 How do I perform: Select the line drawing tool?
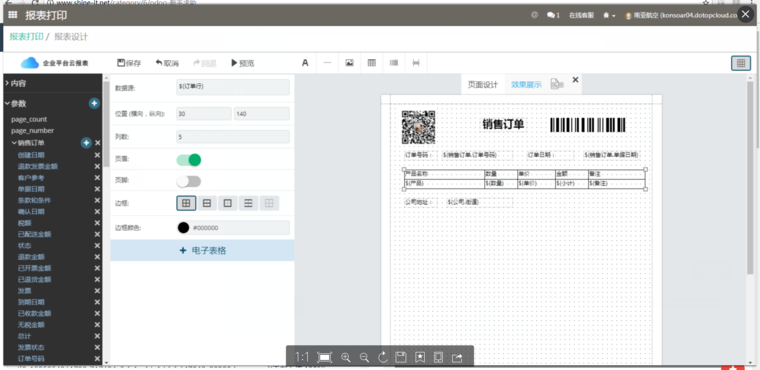tap(327, 63)
